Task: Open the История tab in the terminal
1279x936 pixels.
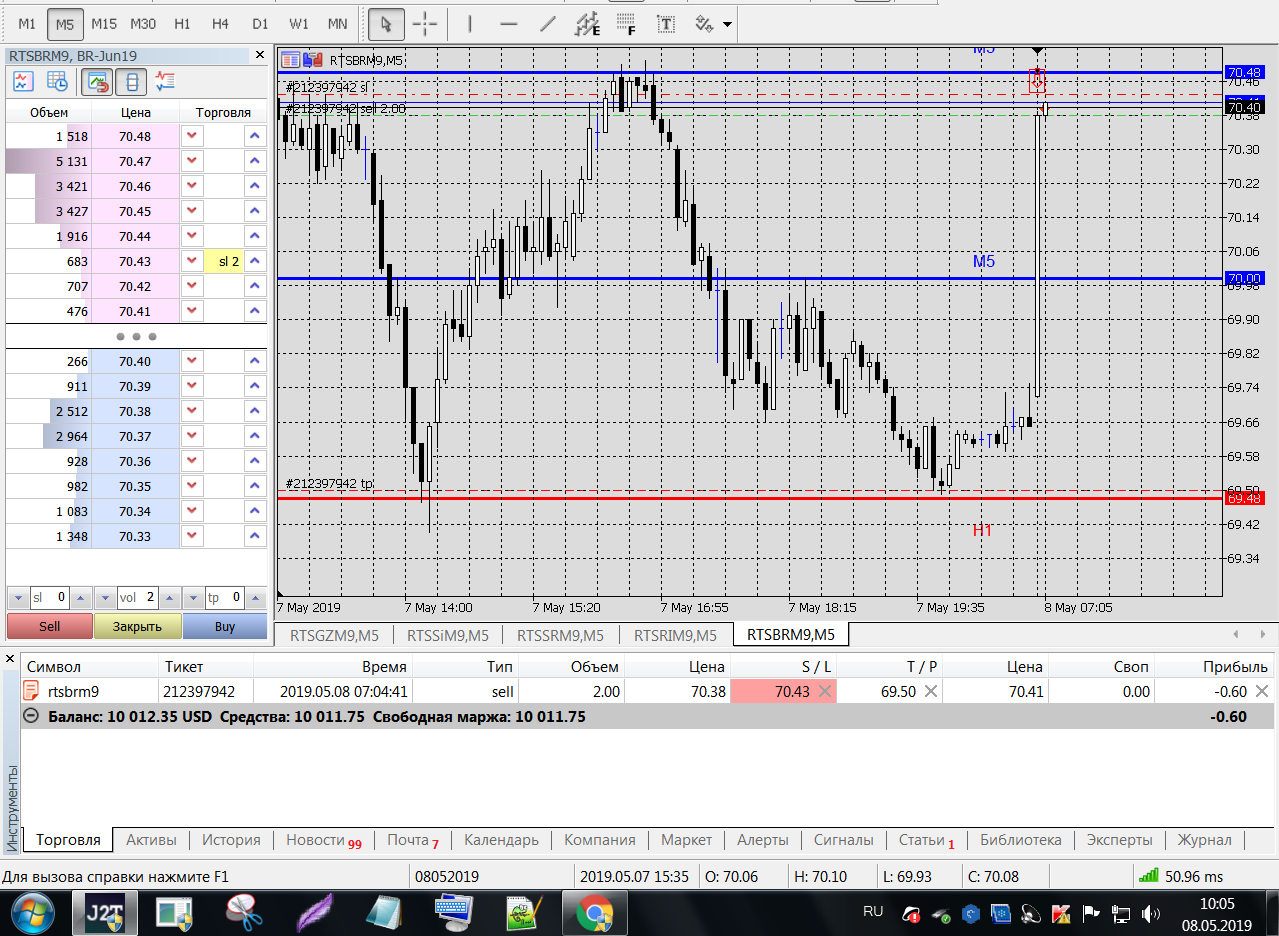Action: click(231, 840)
